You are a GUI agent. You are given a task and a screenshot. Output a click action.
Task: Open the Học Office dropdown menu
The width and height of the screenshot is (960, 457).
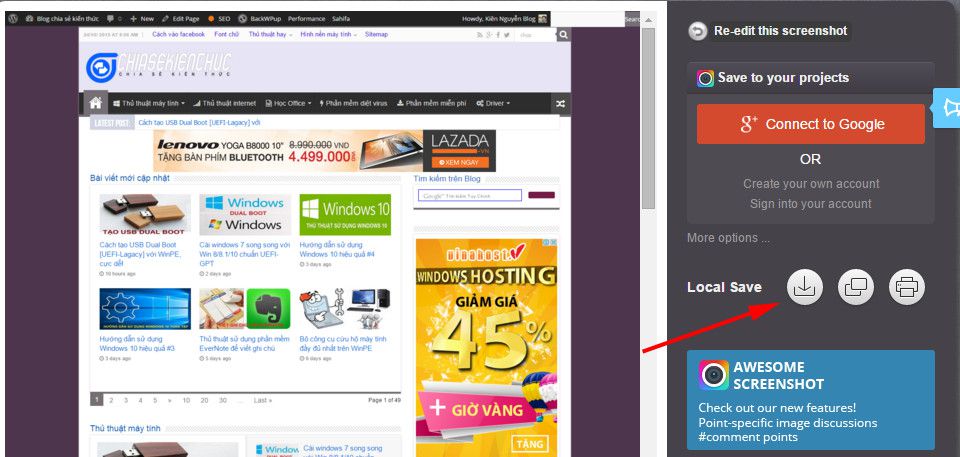(288, 104)
